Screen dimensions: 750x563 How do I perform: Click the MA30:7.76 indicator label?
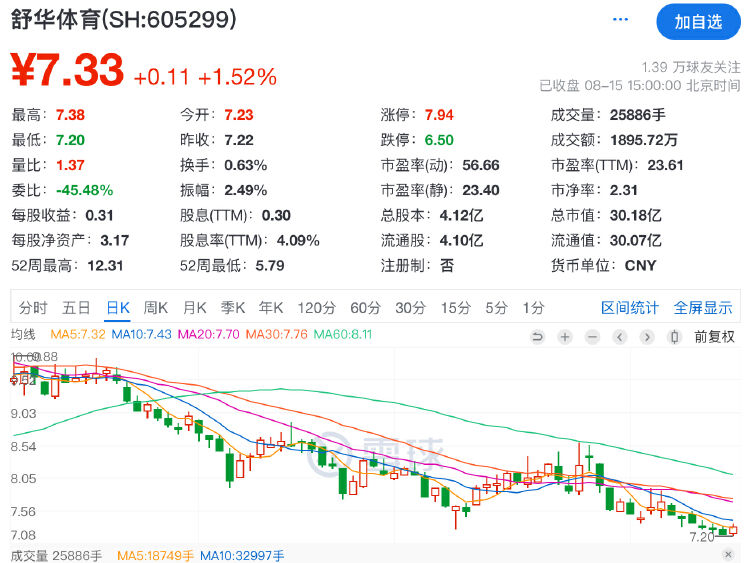[276, 334]
